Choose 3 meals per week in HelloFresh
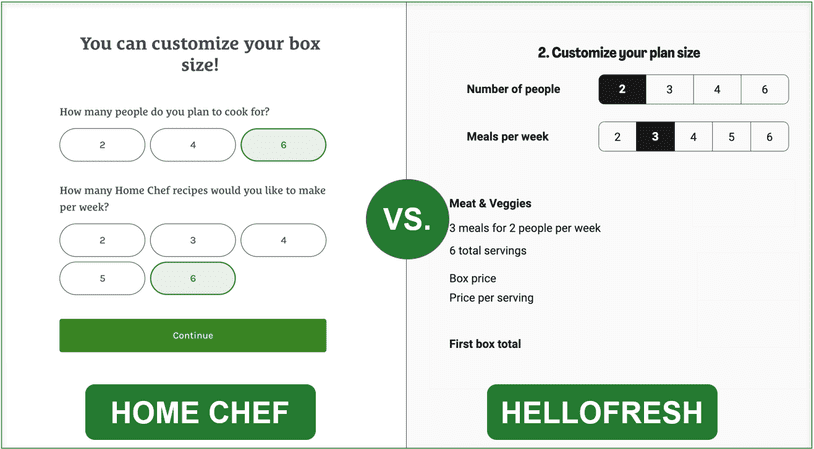Viewport: 814px width, 449px height. pyautogui.click(x=655, y=137)
